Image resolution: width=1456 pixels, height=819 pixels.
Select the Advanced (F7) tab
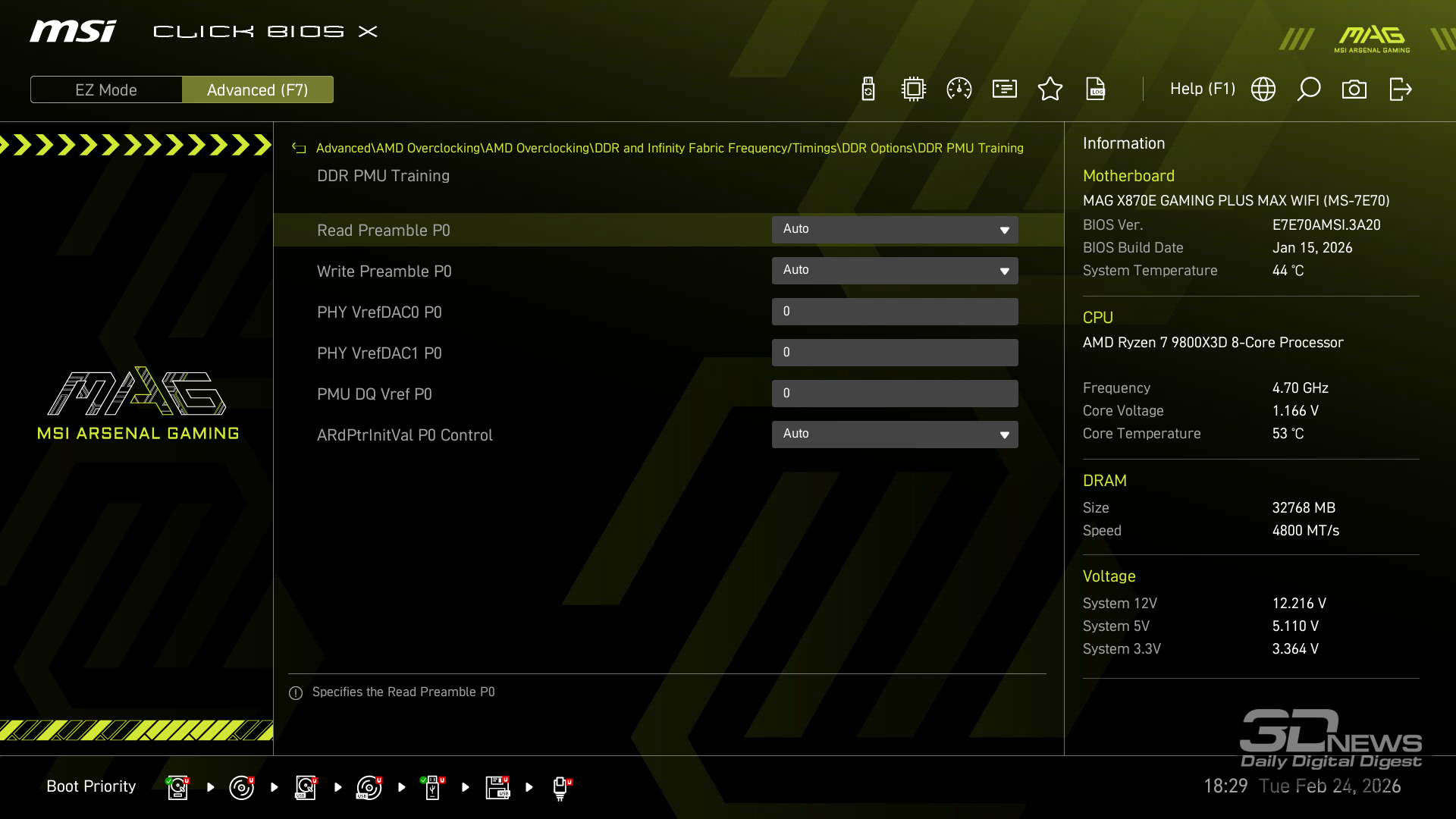click(258, 89)
